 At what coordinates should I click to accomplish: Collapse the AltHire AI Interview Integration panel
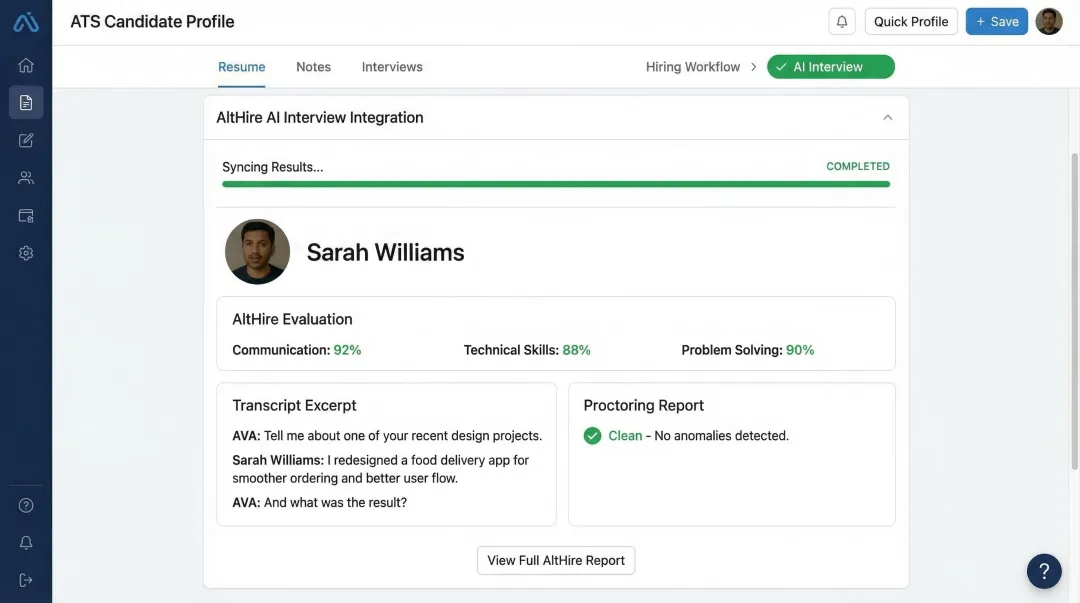pyautogui.click(x=887, y=116)
